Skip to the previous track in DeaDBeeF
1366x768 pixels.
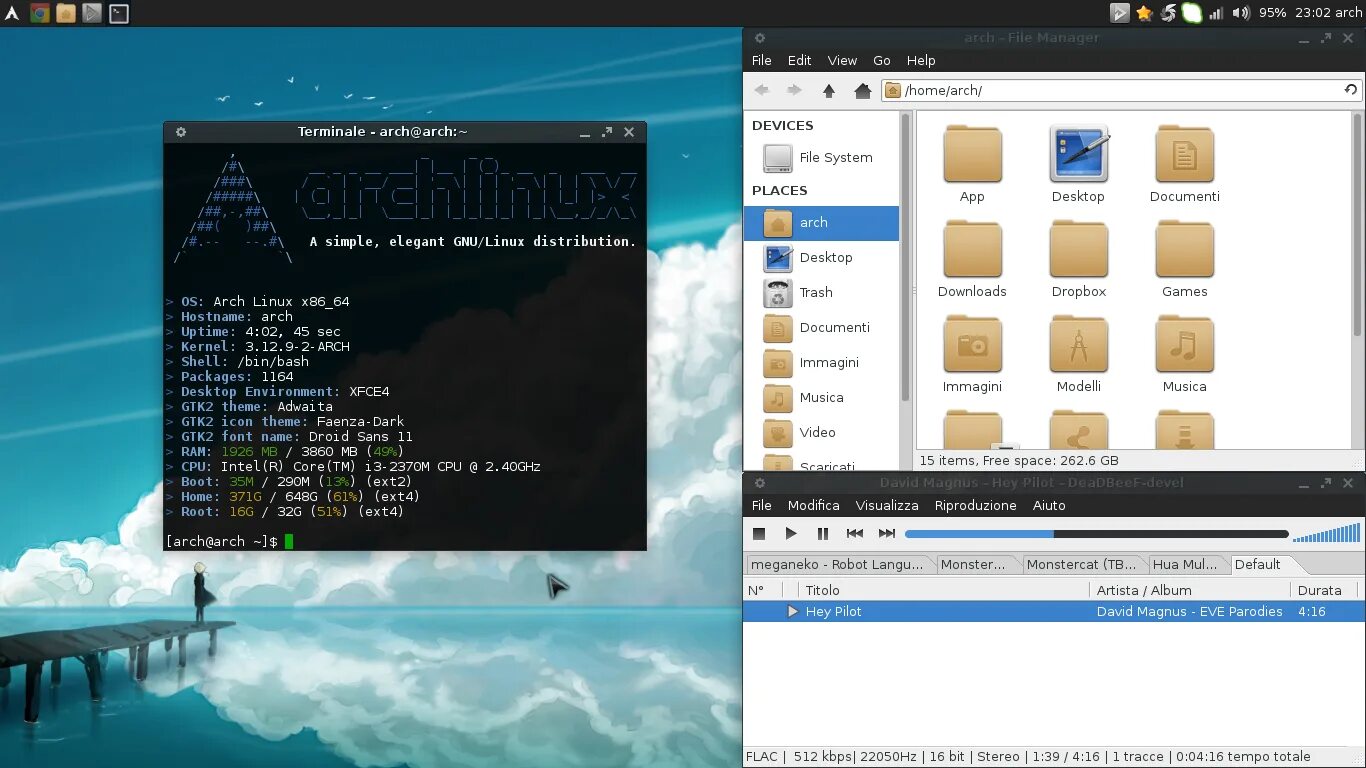click(x=855, y=534)
